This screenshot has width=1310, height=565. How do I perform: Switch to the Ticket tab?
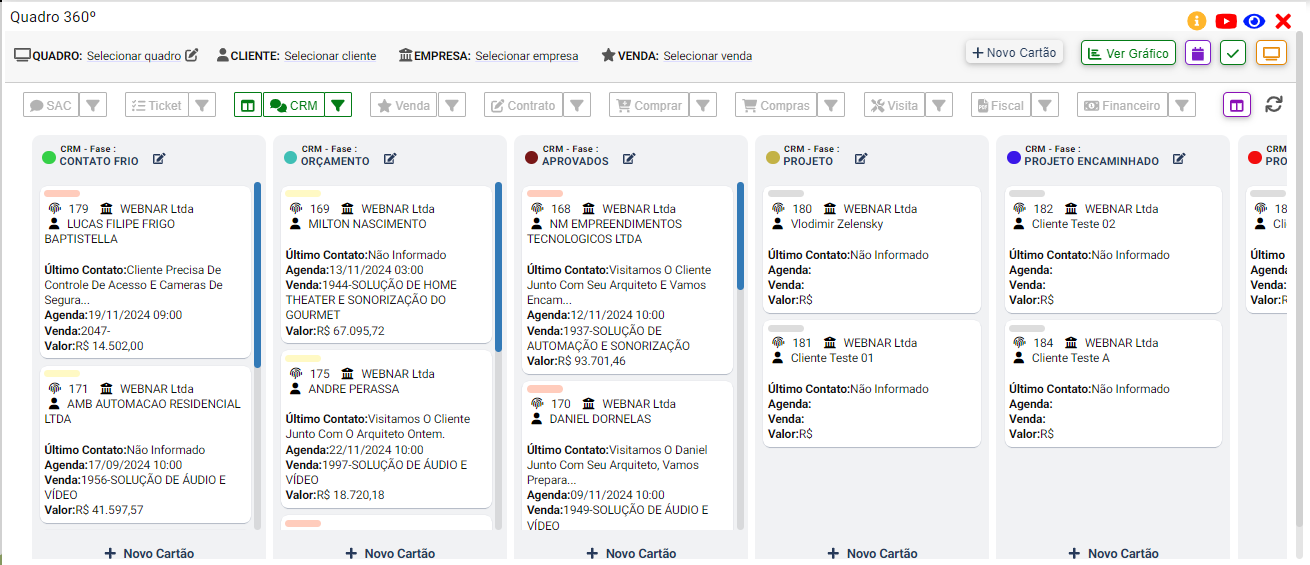157,105
